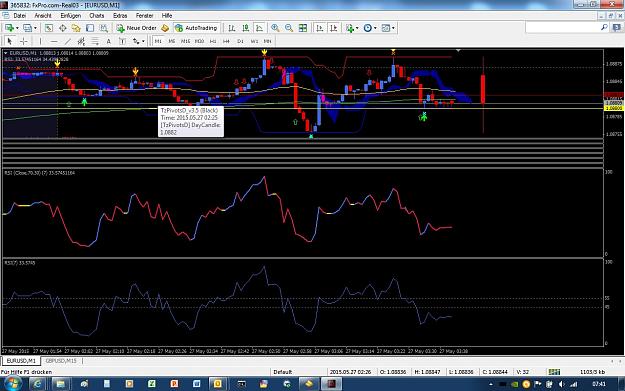Screen dimensions: 625x391
Task: Switch to W1 timeframe
Action: pyautogui.click(x=254, y=41)
